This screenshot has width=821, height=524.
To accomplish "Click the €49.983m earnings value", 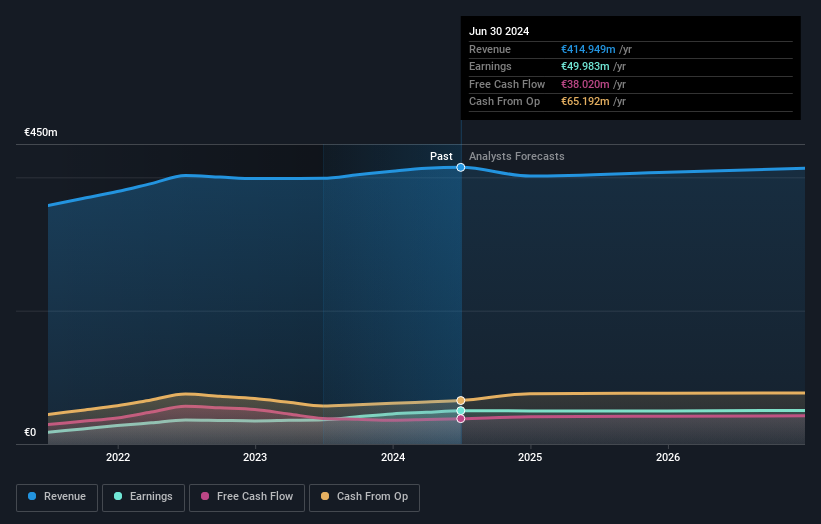I will (x=585, y=66).
